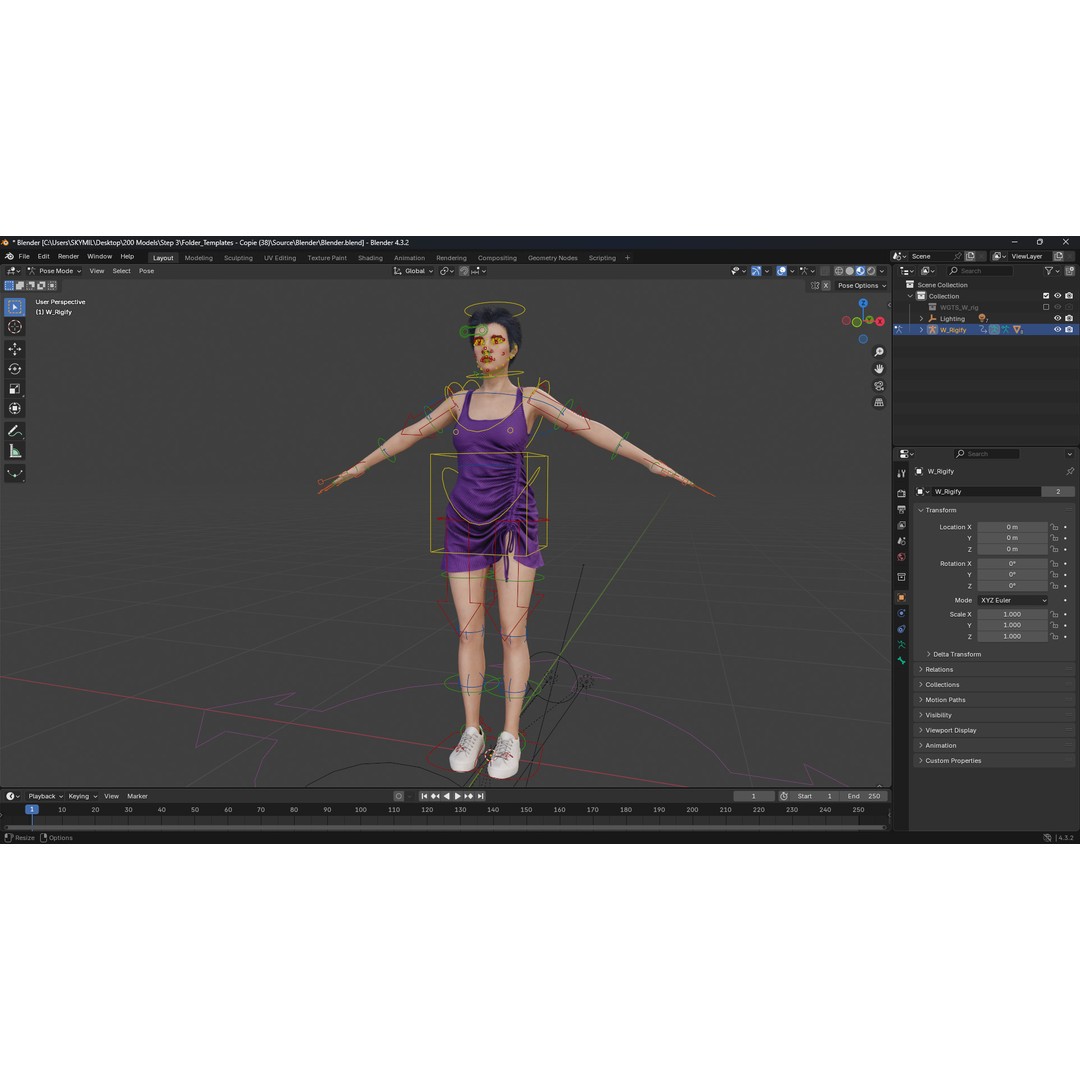This screenshot has width=1080, height=1080.
Task: Select the Select Box tool
Action: point(14,307)
